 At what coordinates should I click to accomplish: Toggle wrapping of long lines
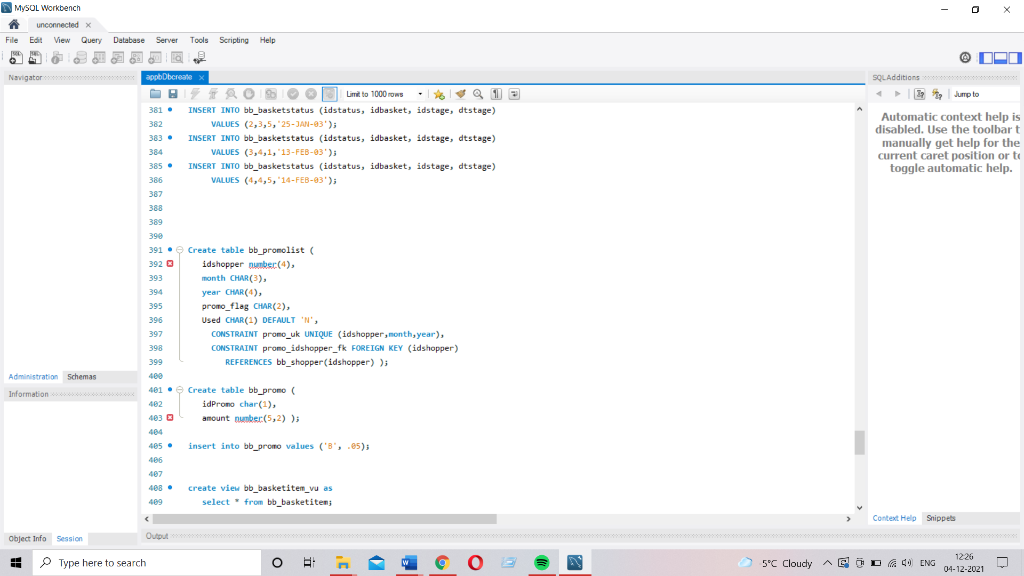tap(514, 94)
